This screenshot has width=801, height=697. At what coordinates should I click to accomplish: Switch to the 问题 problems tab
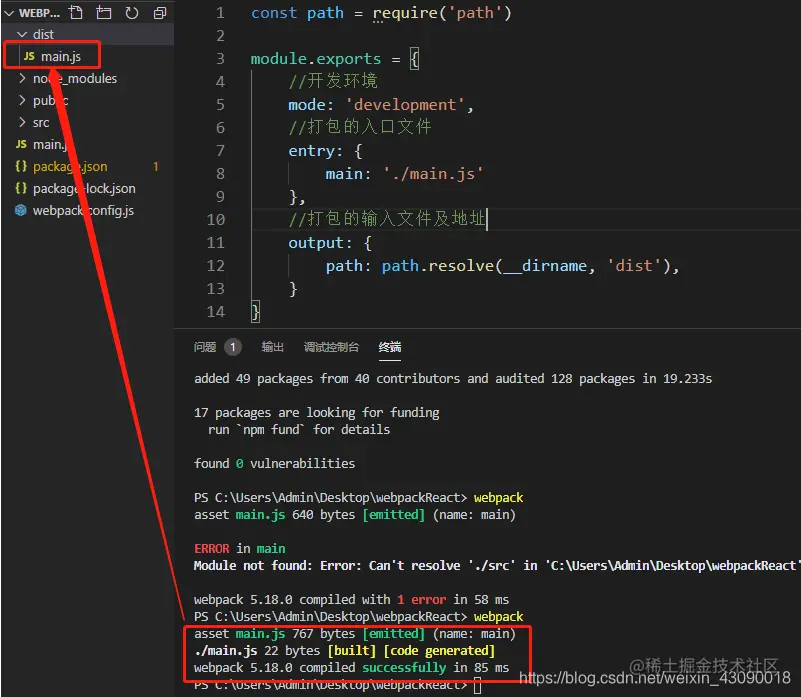tap(205, 347)
